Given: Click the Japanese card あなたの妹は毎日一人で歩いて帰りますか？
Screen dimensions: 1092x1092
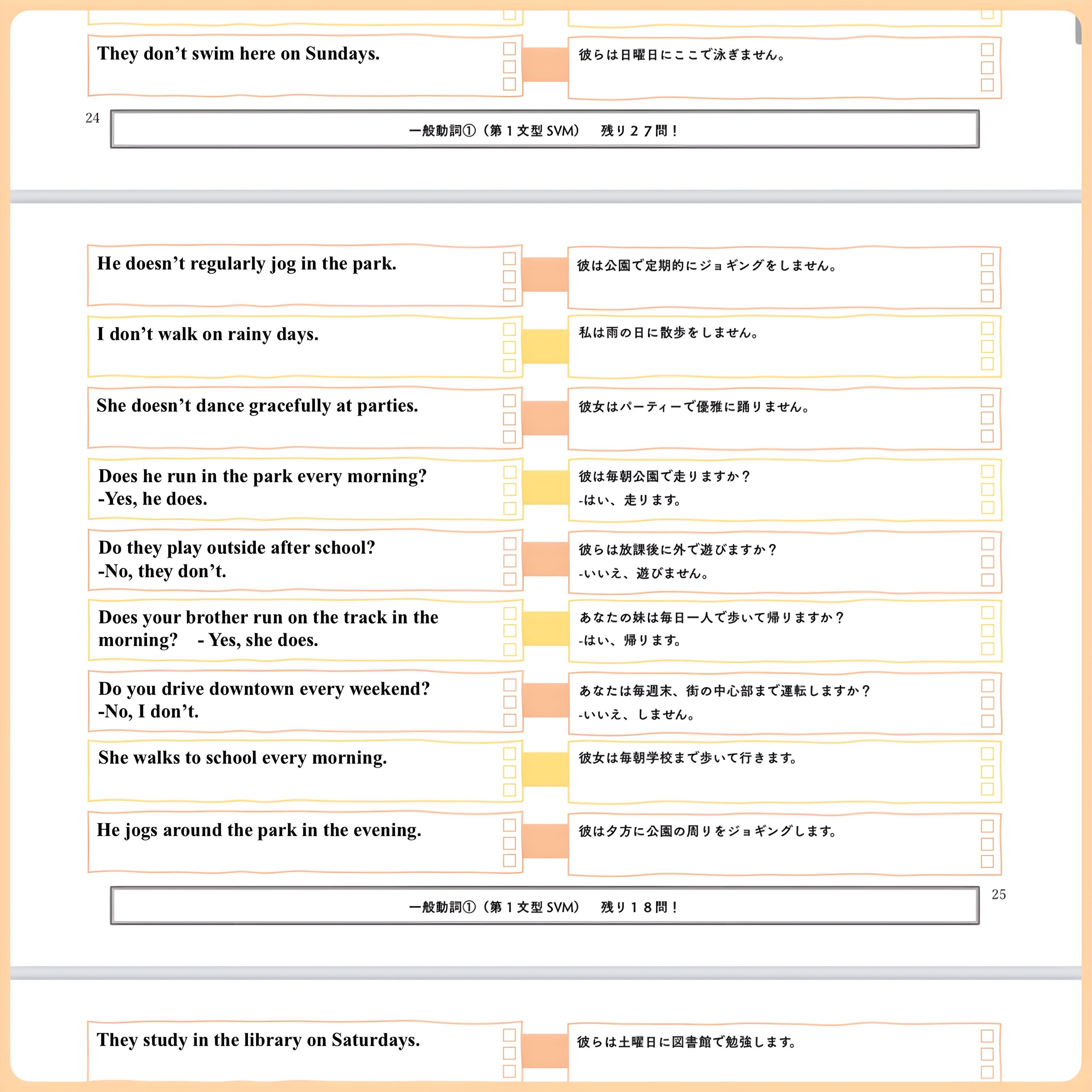Looking at the screenshot, I should [x=774, y=630].
